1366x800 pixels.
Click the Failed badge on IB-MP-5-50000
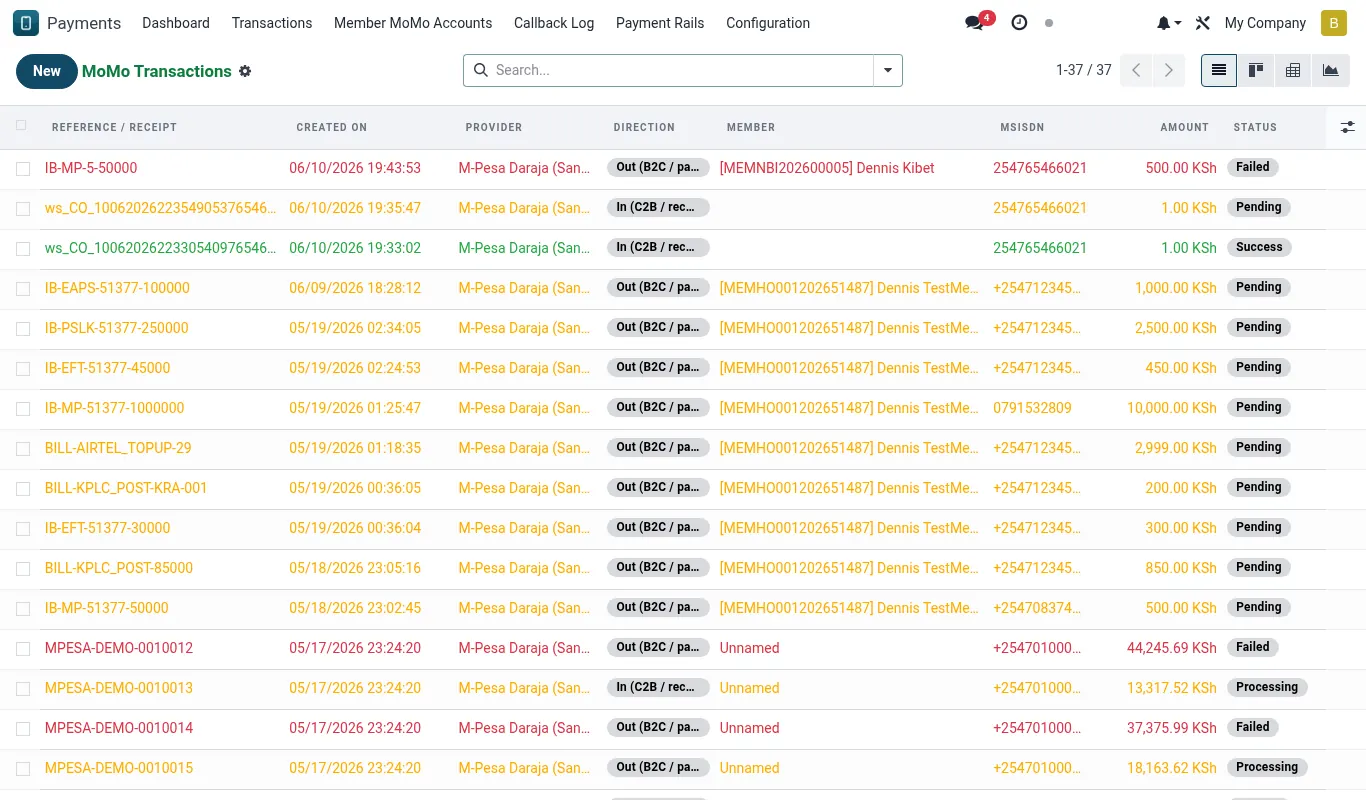pyautogui.click(x=1253, y=167)
